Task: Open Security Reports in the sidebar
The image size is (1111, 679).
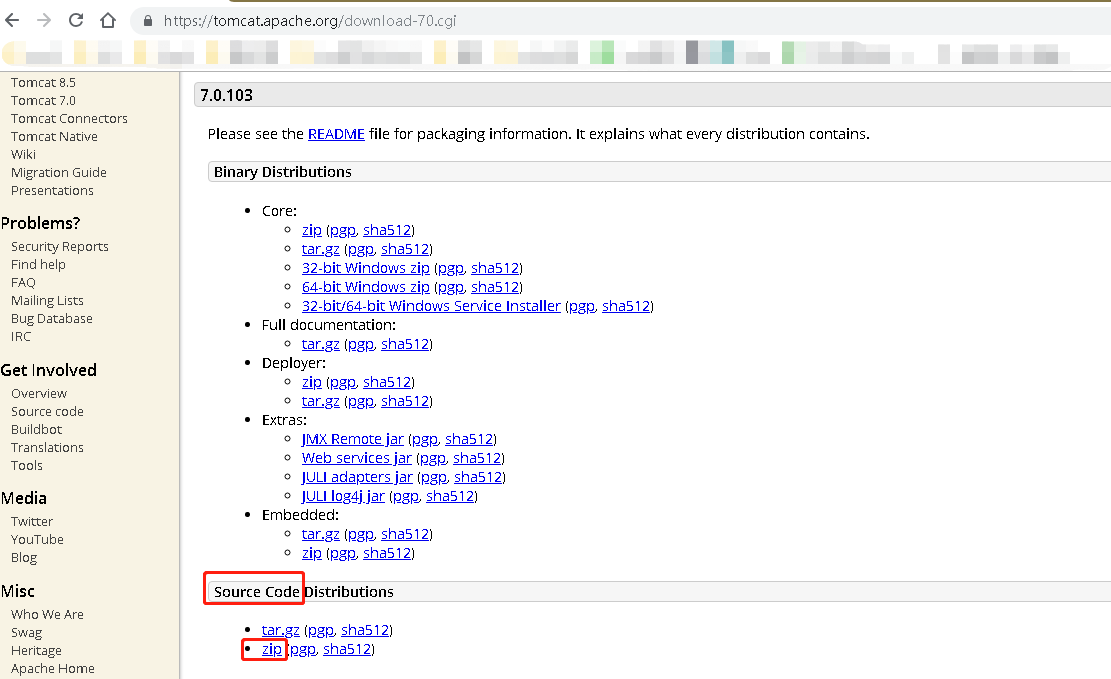Action: pyautogui.click(x=59, y=246)
